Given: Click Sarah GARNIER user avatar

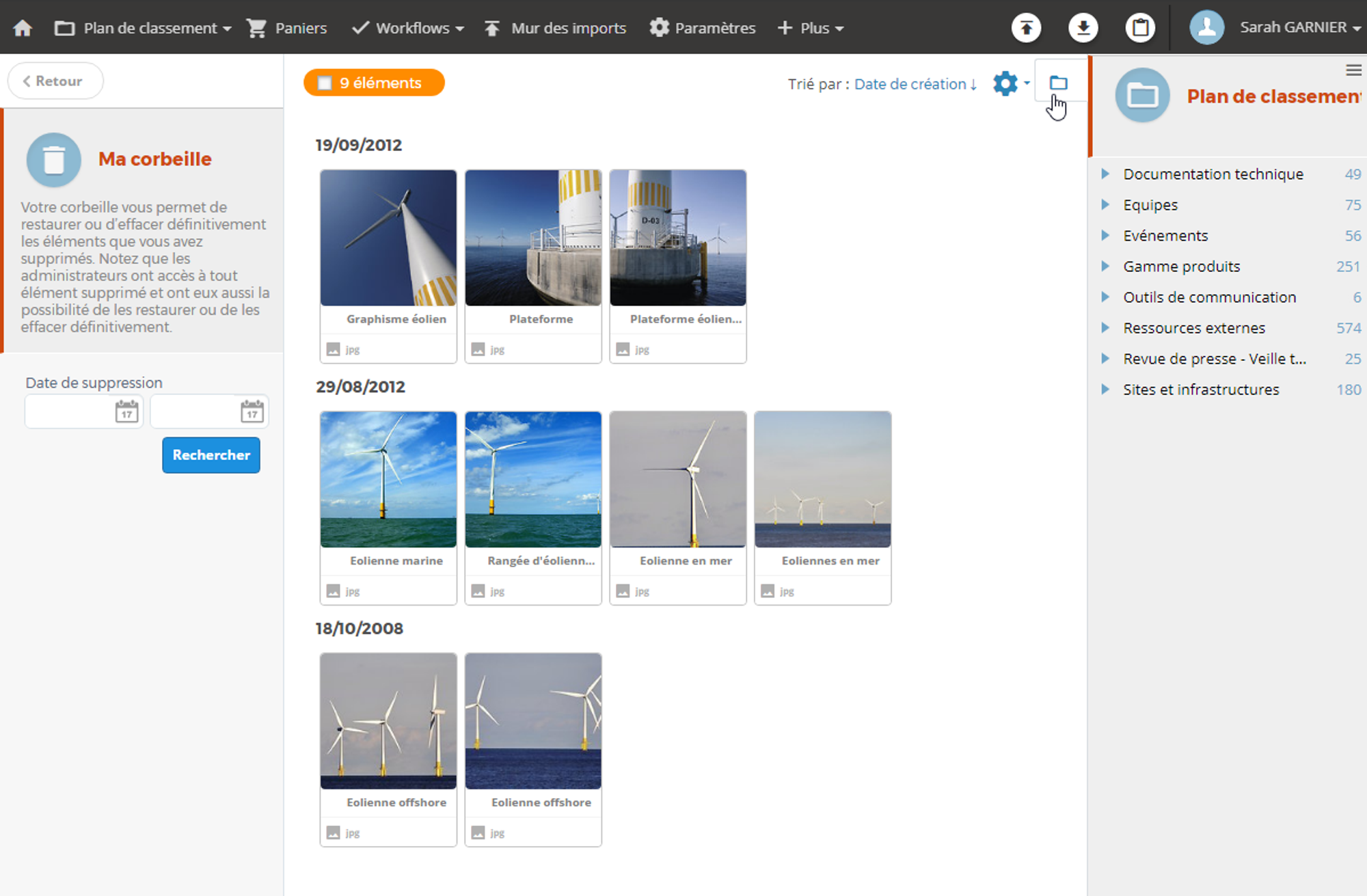Looking at the screenshot, I should [1207, 28].
